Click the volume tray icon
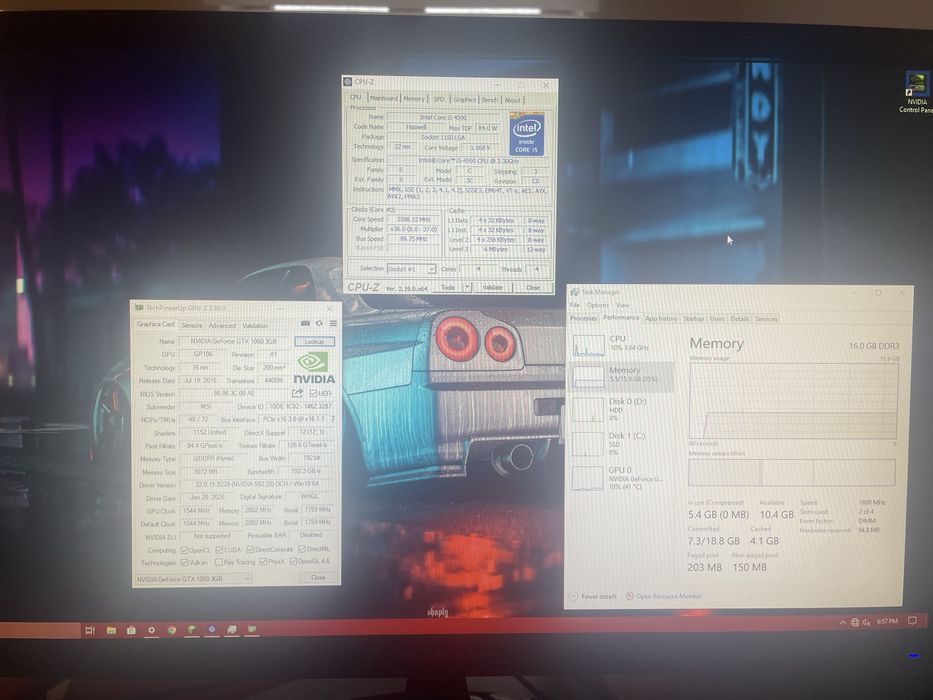This screenshot has width=933, height=700. pos(866,622)
